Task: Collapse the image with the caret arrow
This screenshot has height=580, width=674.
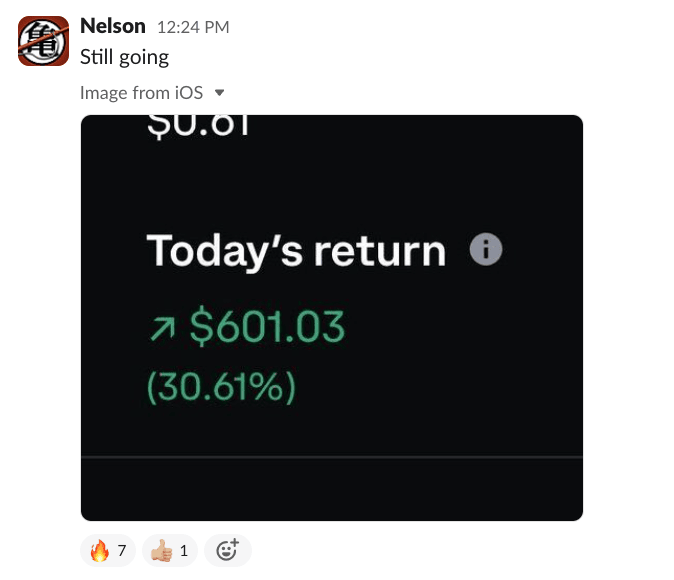Action: (220, 93)
